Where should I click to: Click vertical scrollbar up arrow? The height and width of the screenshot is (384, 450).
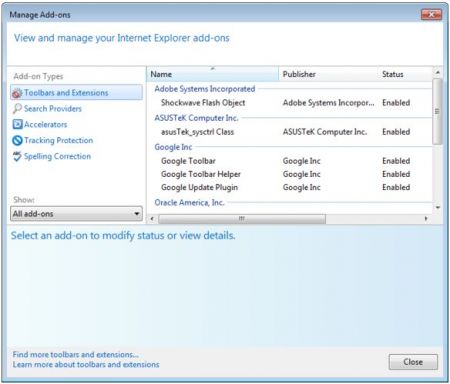[438, 72]
